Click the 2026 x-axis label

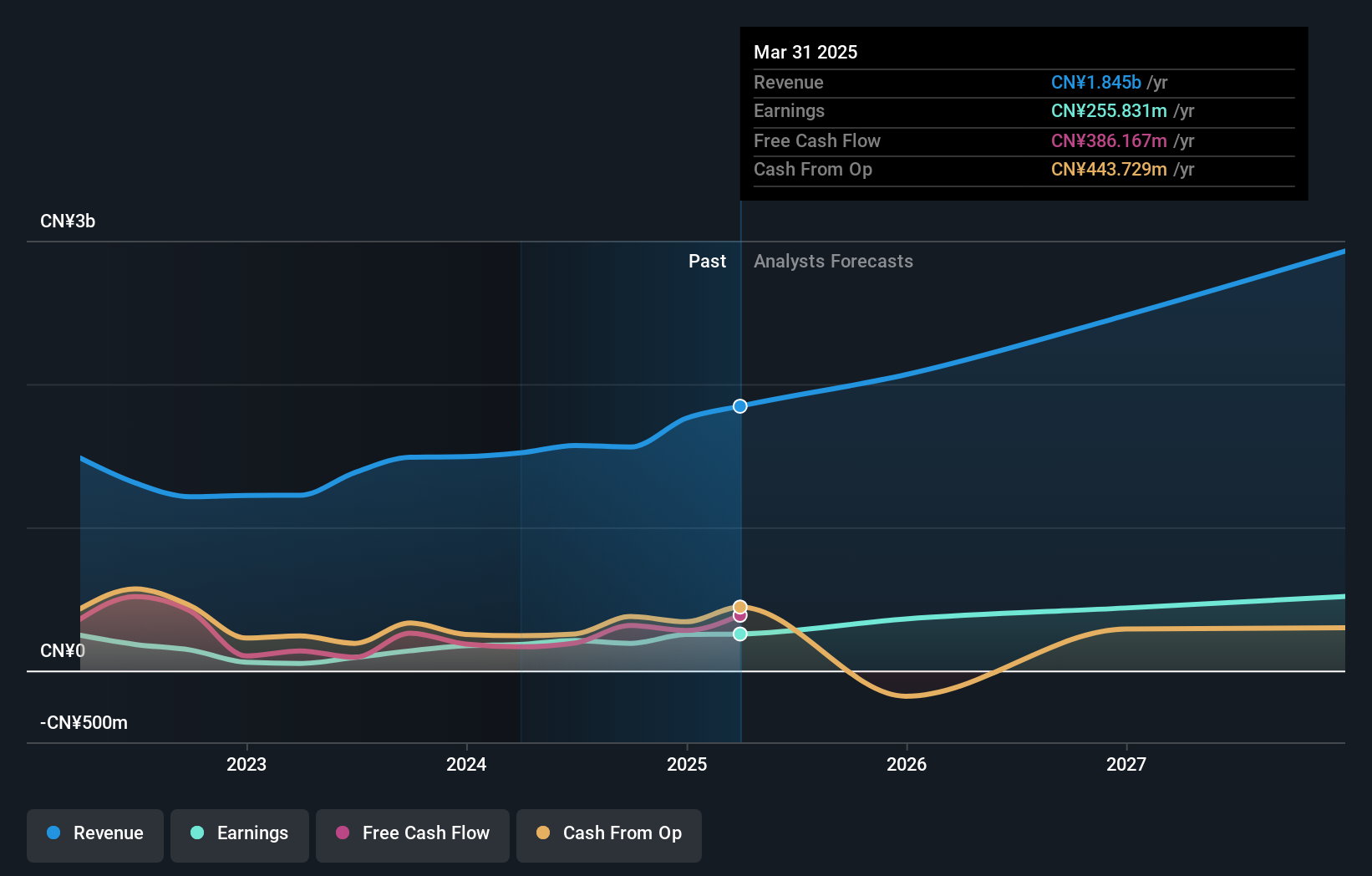[x=907, y=764]
